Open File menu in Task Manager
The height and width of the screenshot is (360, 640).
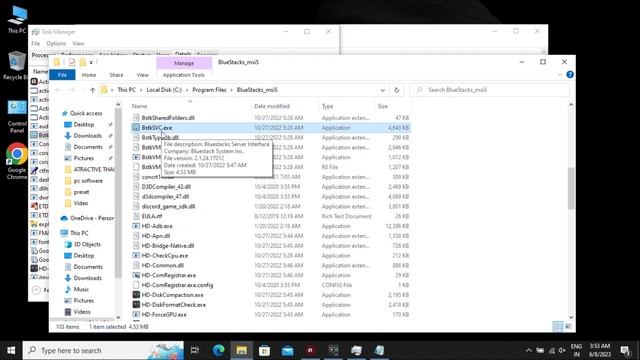36,43
